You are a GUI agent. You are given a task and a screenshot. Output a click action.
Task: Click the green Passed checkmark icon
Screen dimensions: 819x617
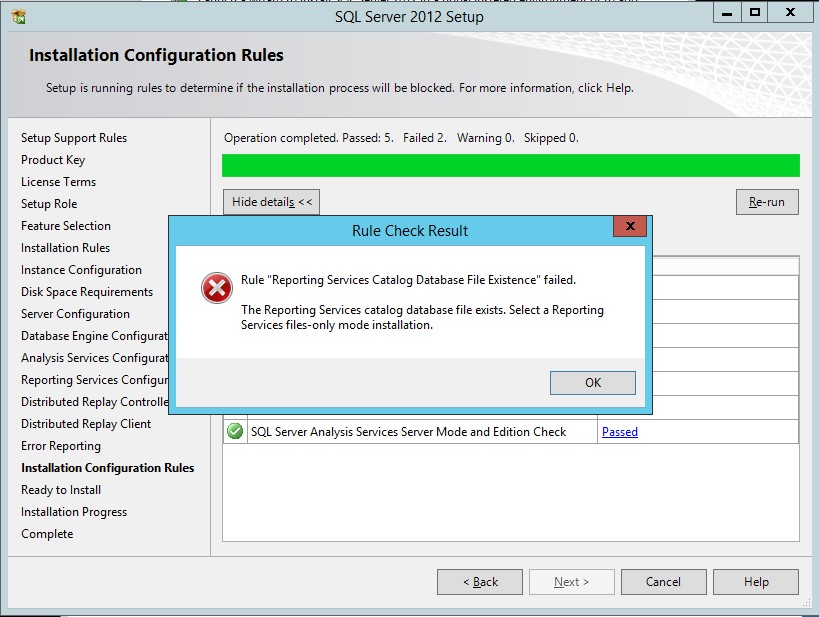point(235,432)
